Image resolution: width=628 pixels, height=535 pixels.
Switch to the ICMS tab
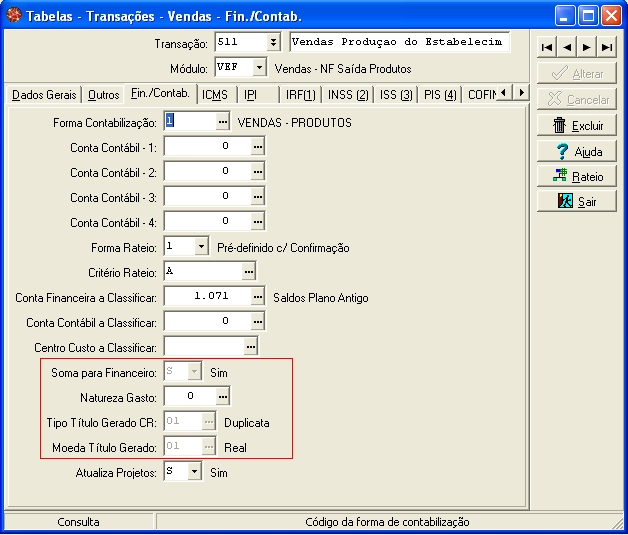215,95
